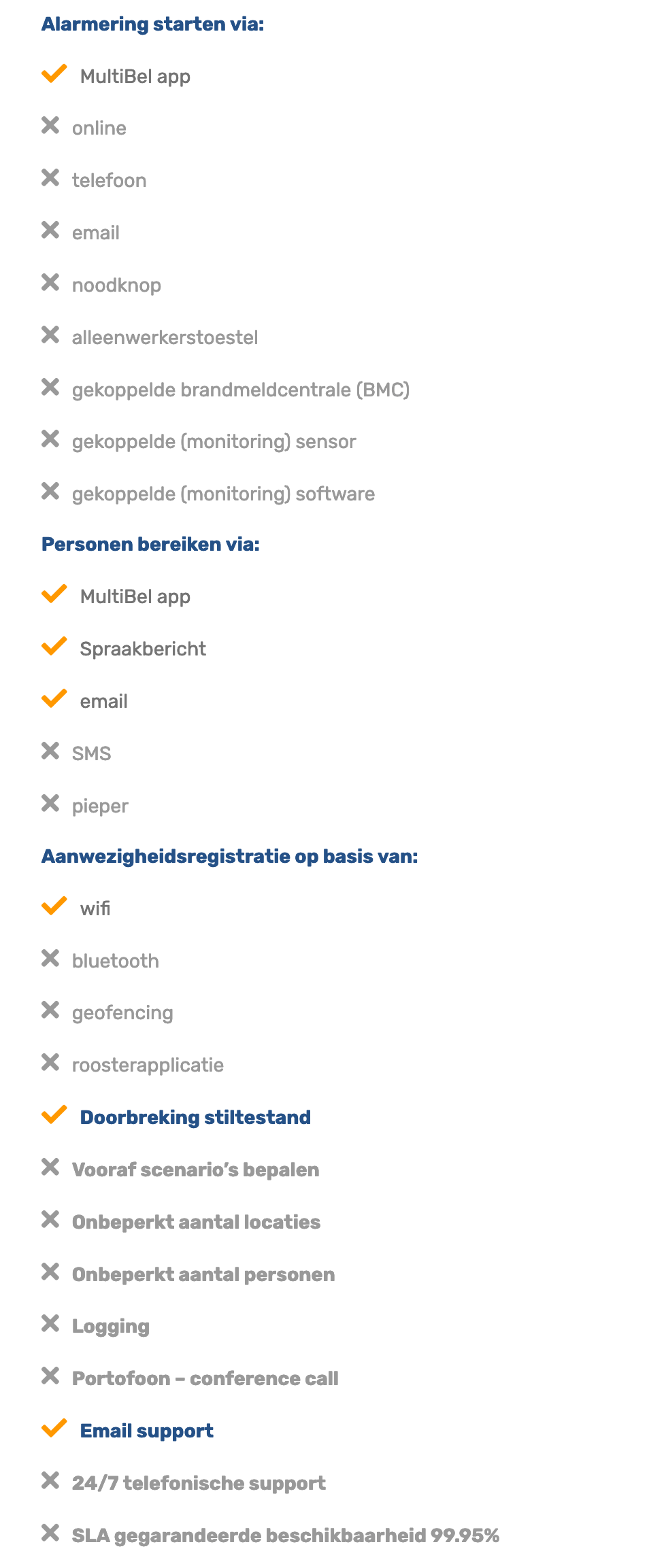Click the 'alleenwerkerstoestel' list item text

point(165,338)
